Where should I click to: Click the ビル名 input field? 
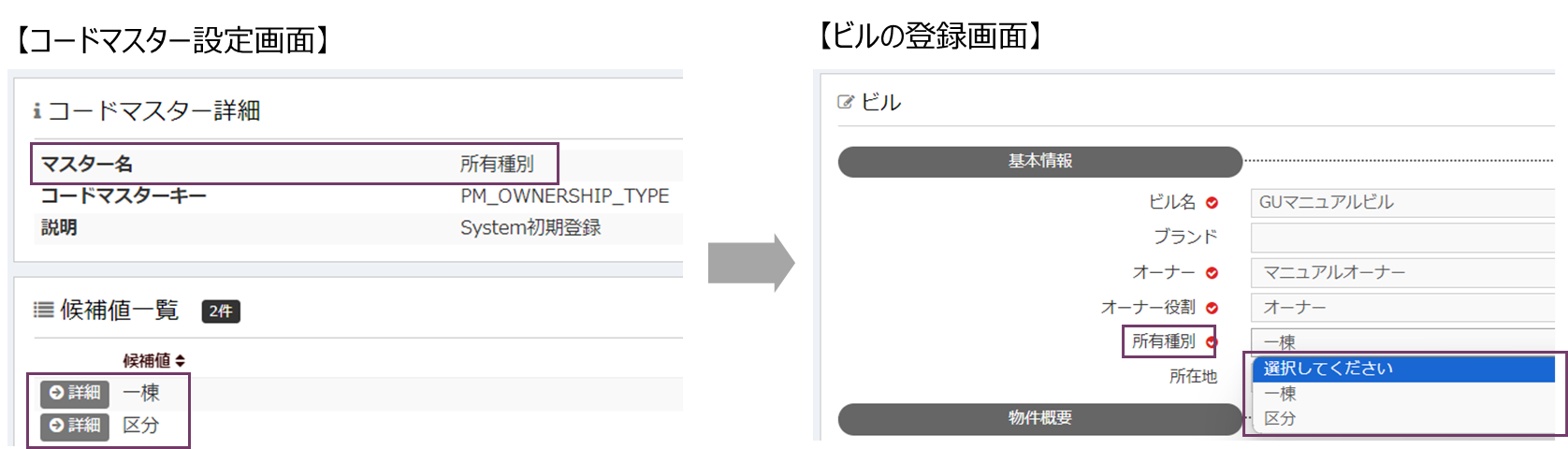(x=1401, y=202)
